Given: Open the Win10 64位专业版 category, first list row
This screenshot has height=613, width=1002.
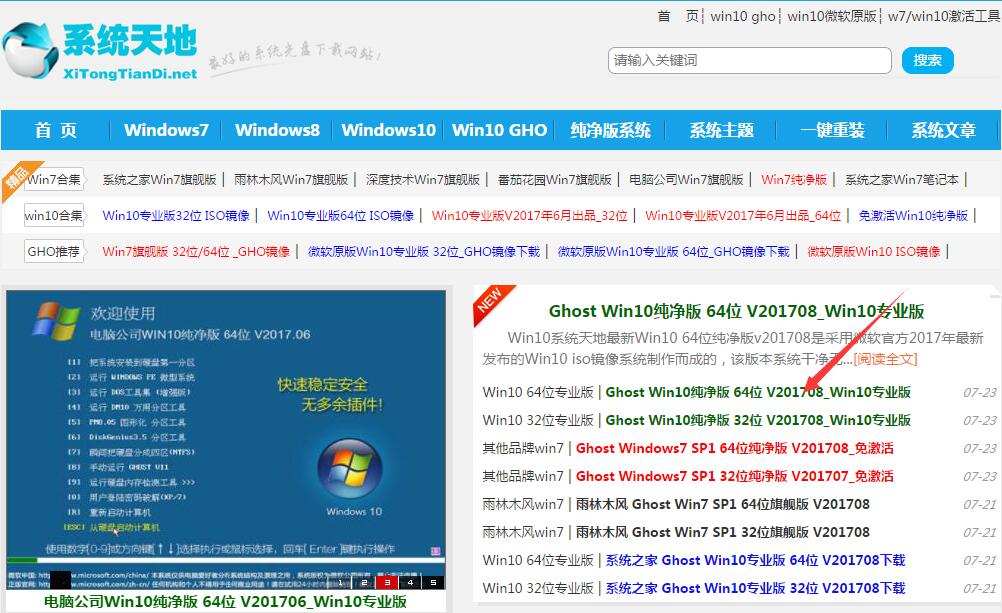Looking at the screenshot, I should (538, 392).
